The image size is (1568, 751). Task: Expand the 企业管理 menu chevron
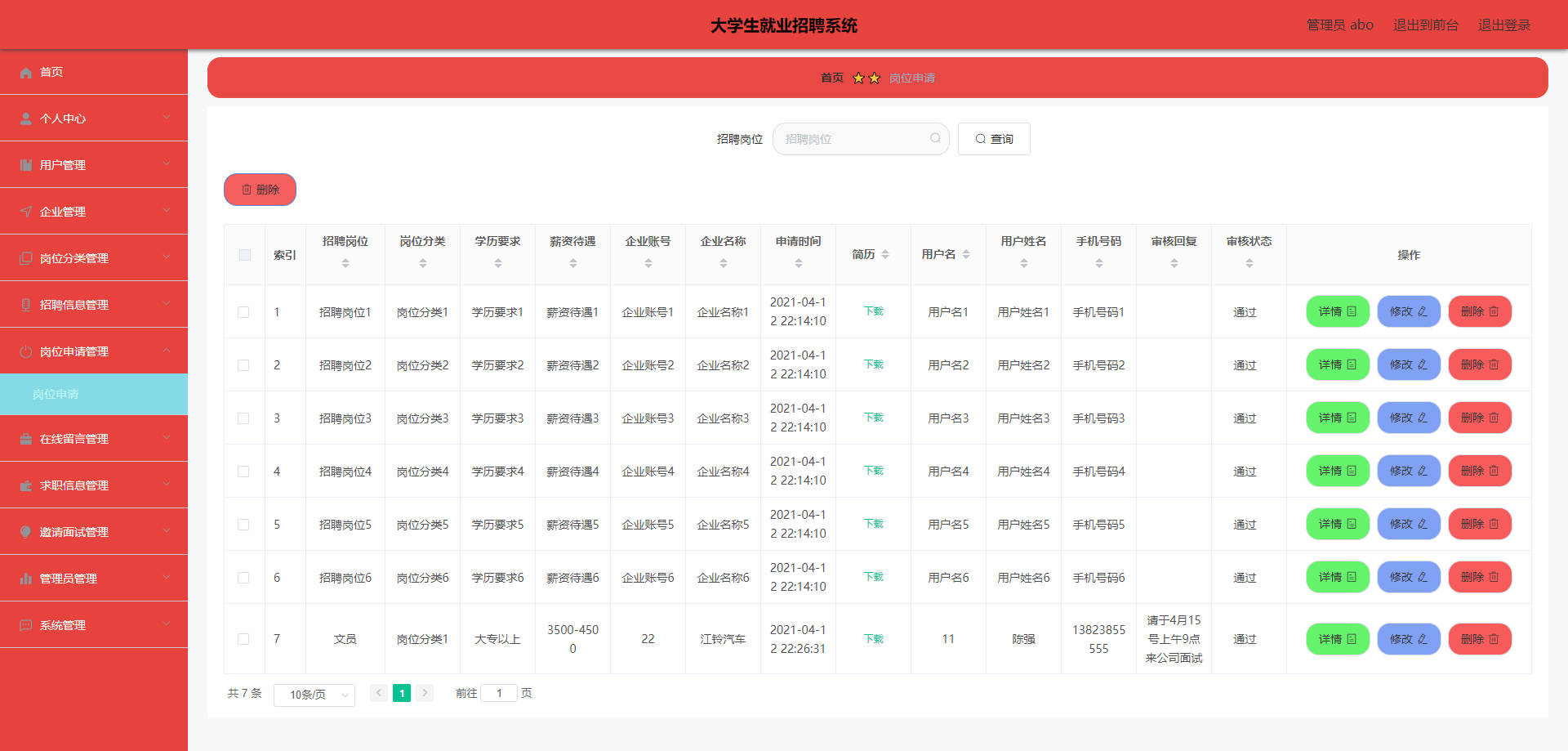tap(167, 211)
